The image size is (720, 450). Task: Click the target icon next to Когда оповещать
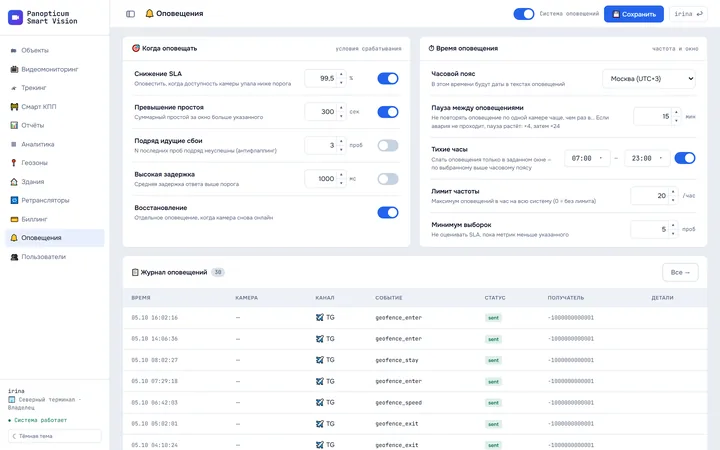(x=136, y=48)
